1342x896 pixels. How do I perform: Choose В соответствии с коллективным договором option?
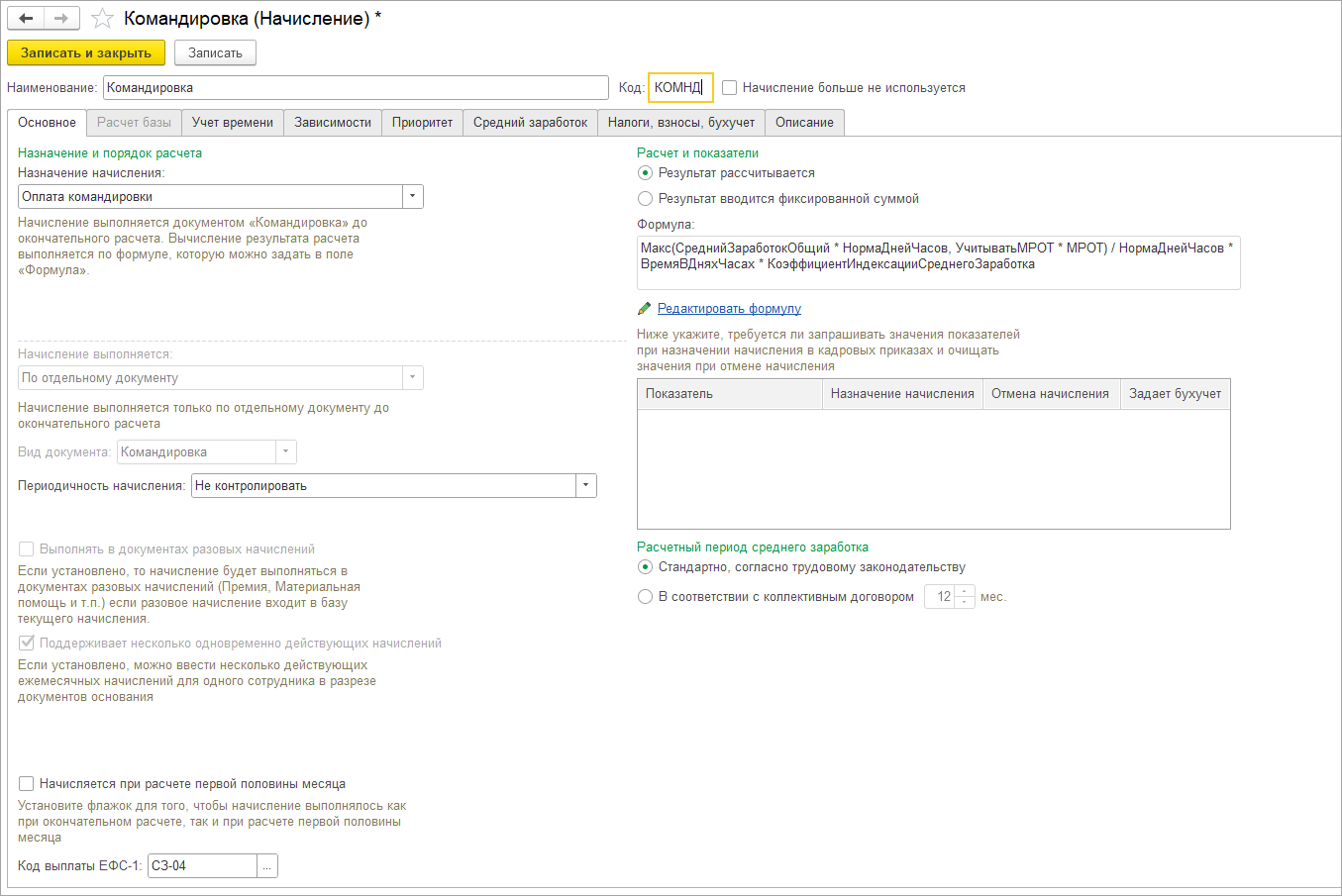tap(646, 597)
